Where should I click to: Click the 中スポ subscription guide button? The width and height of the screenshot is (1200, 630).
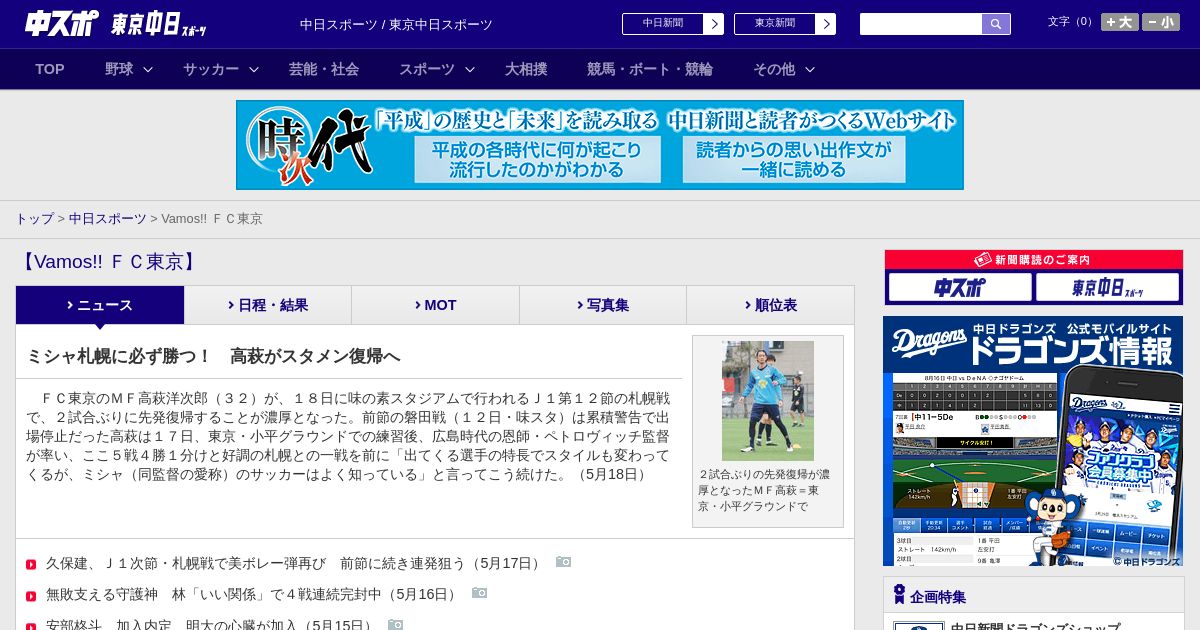point(960,288)
